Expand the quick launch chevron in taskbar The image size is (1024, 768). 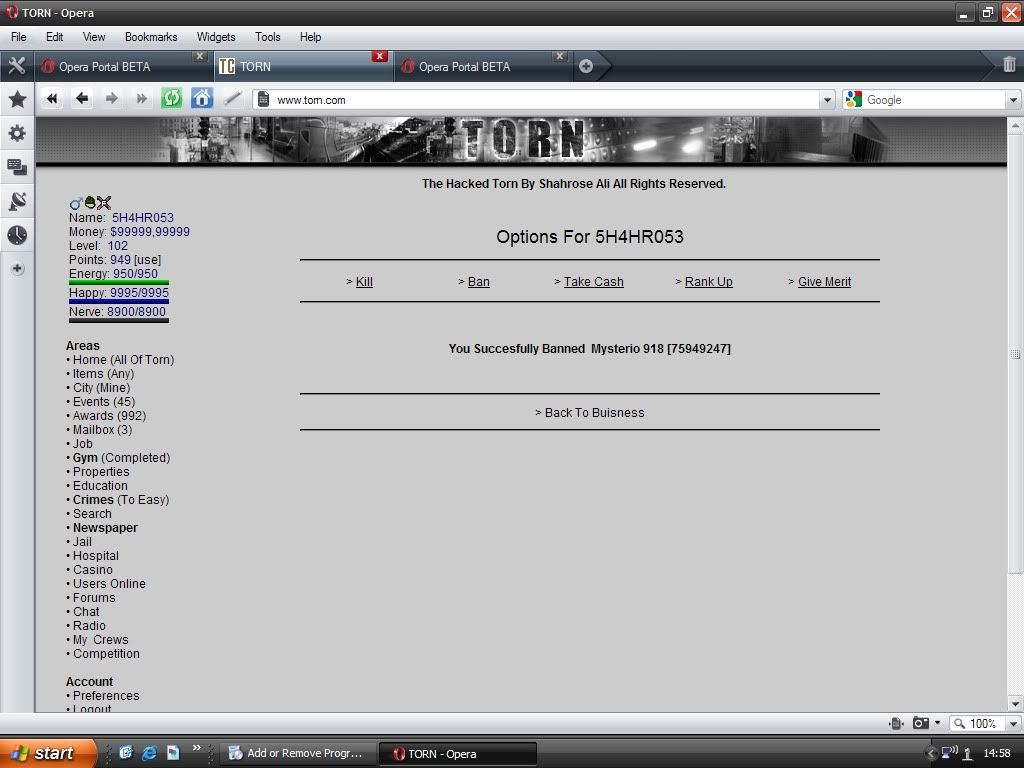pos(196,748)
